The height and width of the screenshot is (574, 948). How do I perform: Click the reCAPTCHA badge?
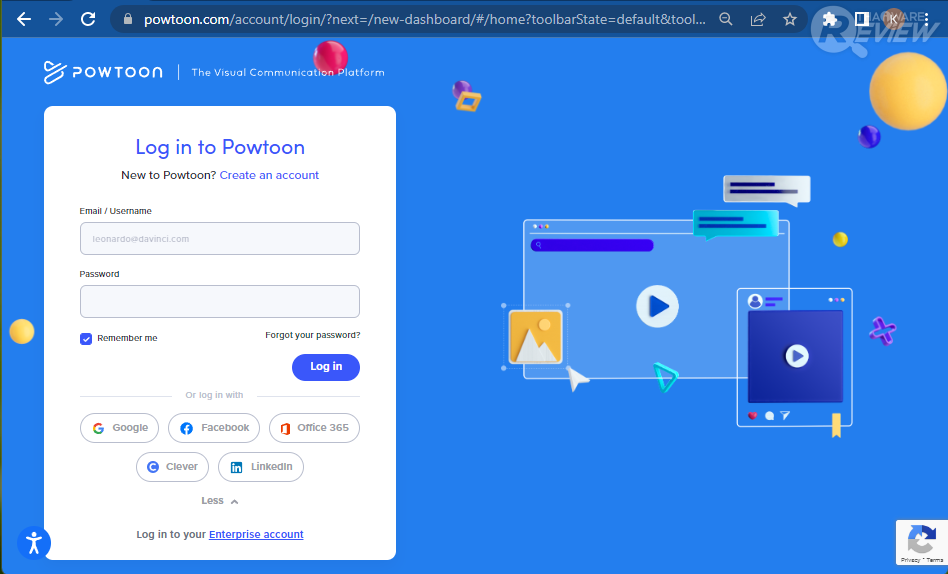pyautogui.click(x=921, y=543)
